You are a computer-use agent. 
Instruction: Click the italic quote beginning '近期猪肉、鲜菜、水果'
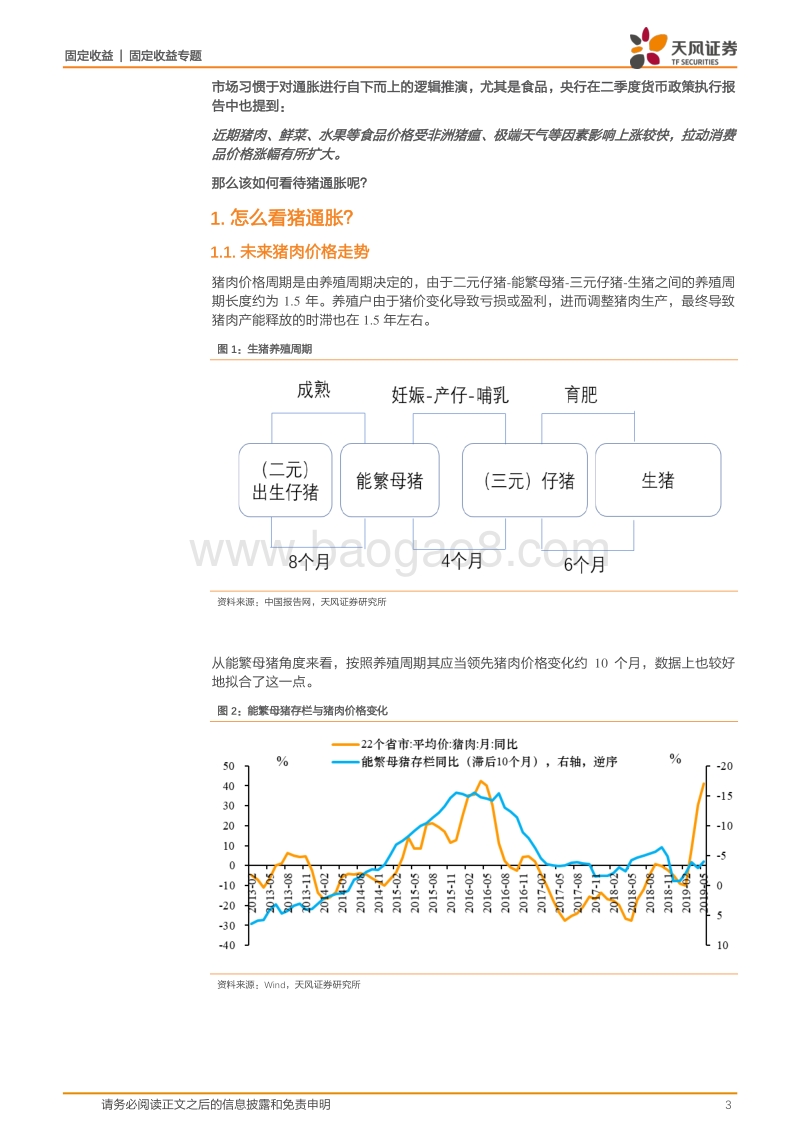(x=474, y=144)
